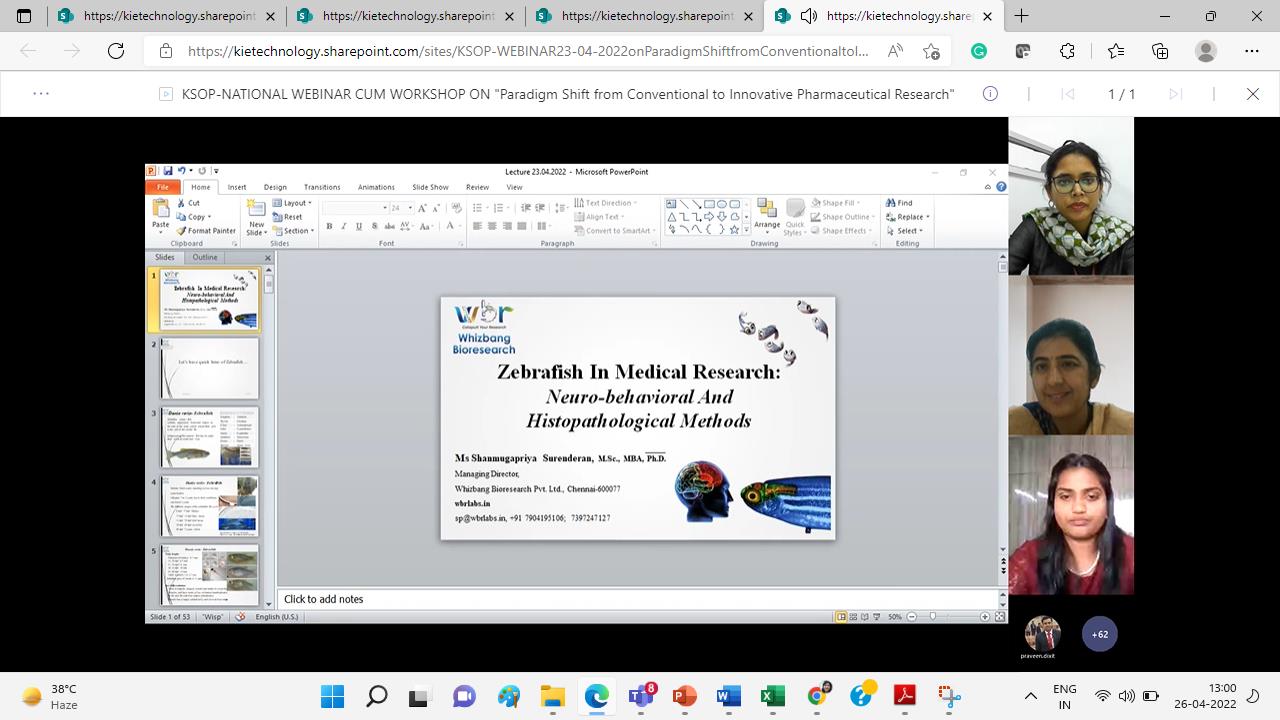Close the video viewer with X
The height and width of the screenshot is (720, 1280).
coord(1252,94)
